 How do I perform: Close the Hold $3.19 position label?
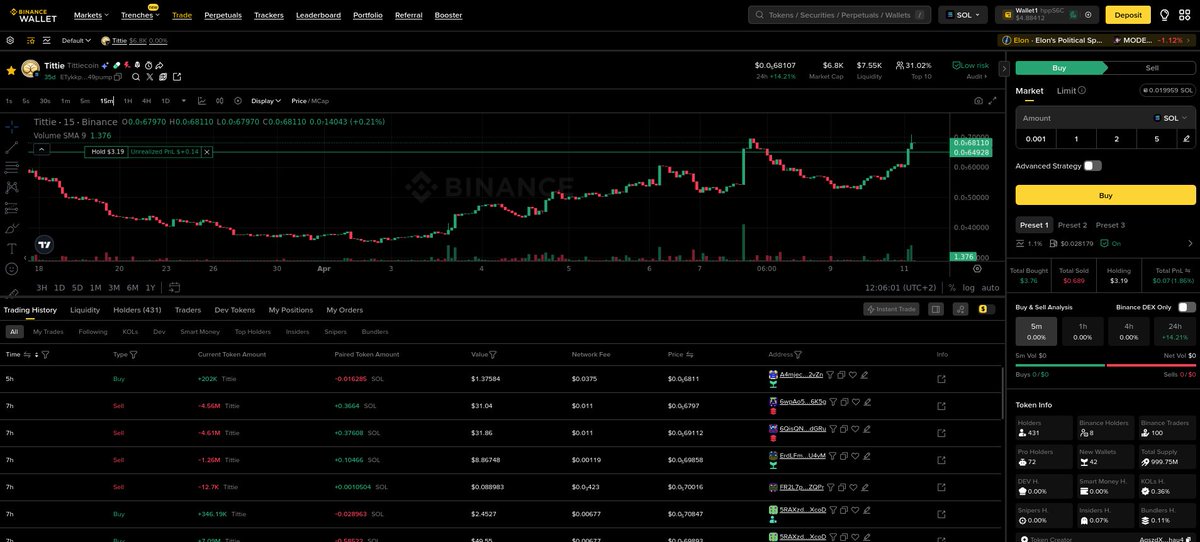208,152
